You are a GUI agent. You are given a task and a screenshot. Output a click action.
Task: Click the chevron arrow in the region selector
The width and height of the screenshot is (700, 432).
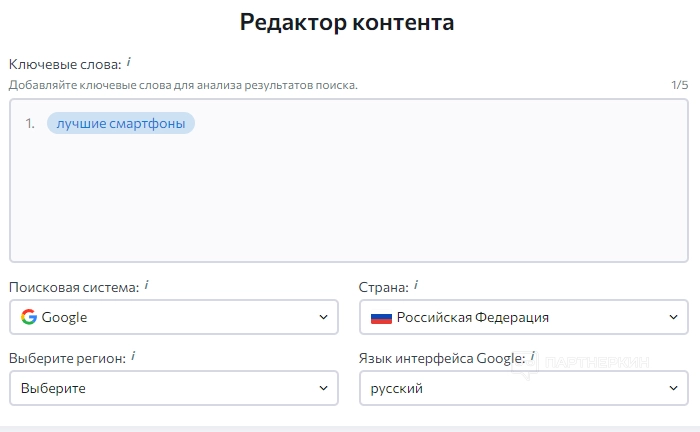(322, 388)
